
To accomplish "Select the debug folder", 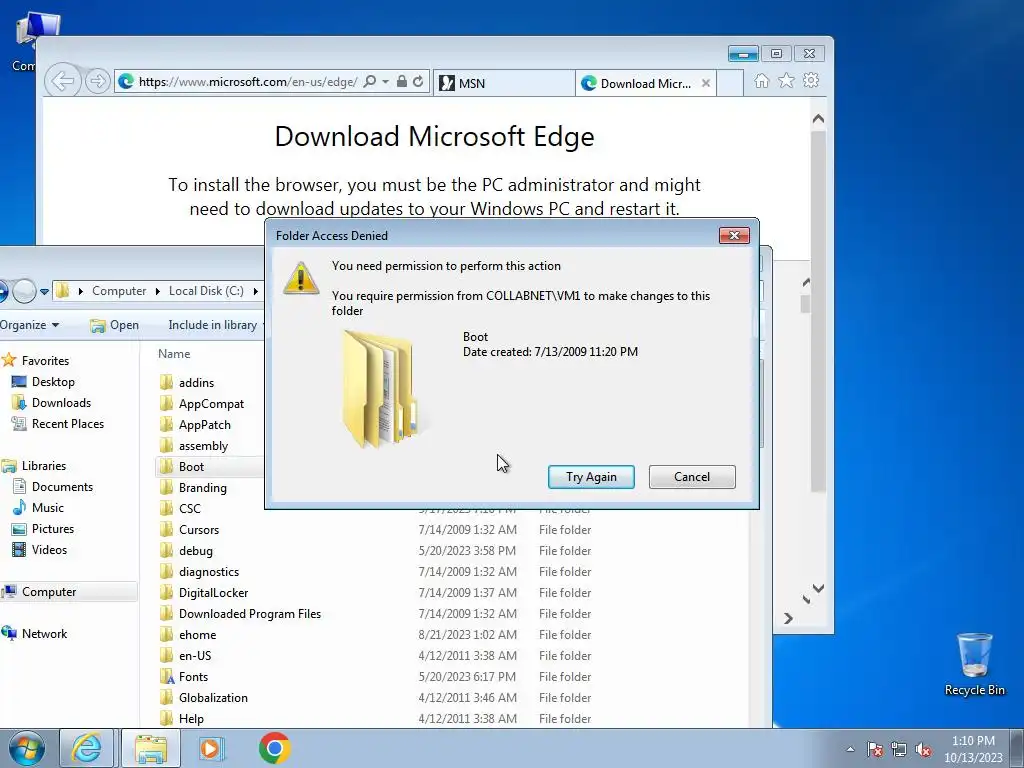I will click(x=195, y=551).
